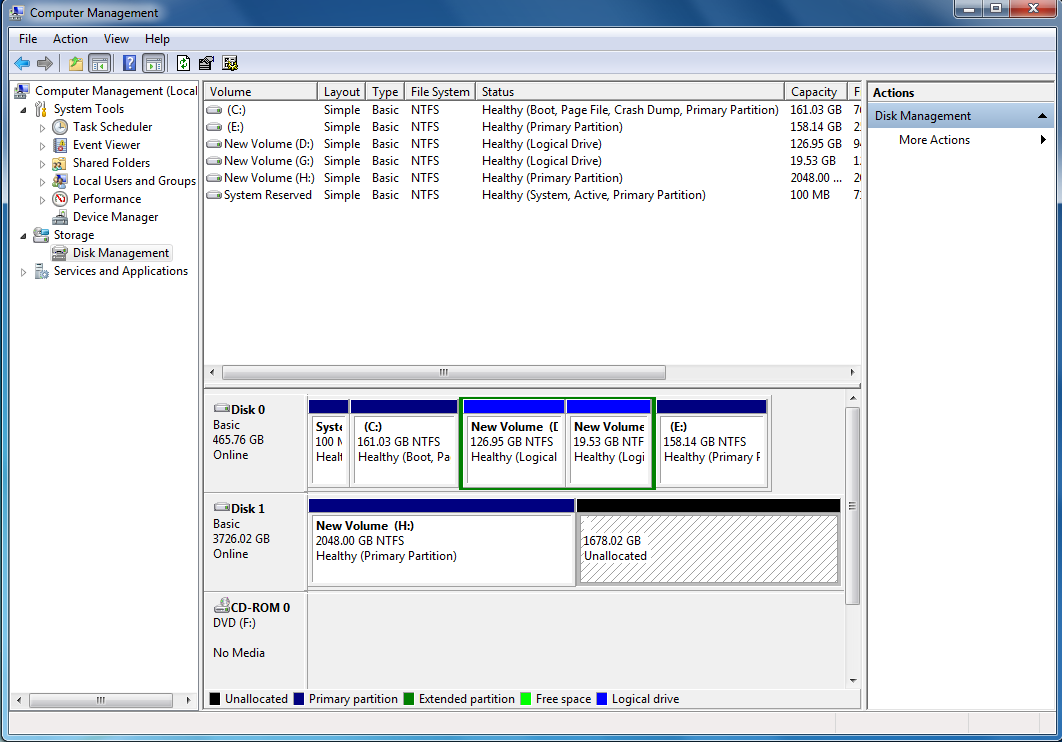Collapse the System Tools node

[x=24, y=110]
